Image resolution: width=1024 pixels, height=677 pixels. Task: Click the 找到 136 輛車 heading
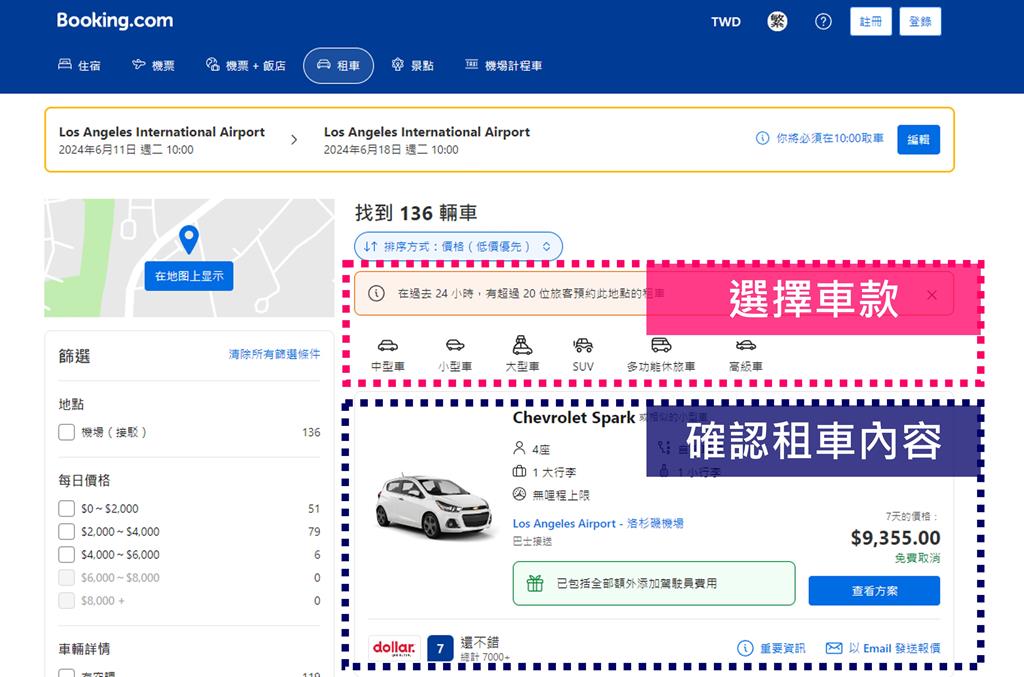pos(416,213)
